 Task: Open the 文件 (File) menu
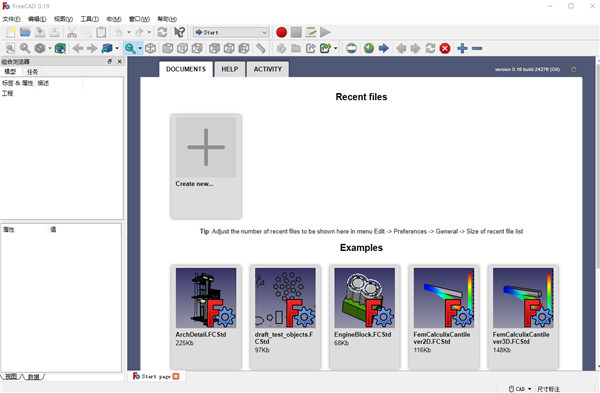coord(11,19)
